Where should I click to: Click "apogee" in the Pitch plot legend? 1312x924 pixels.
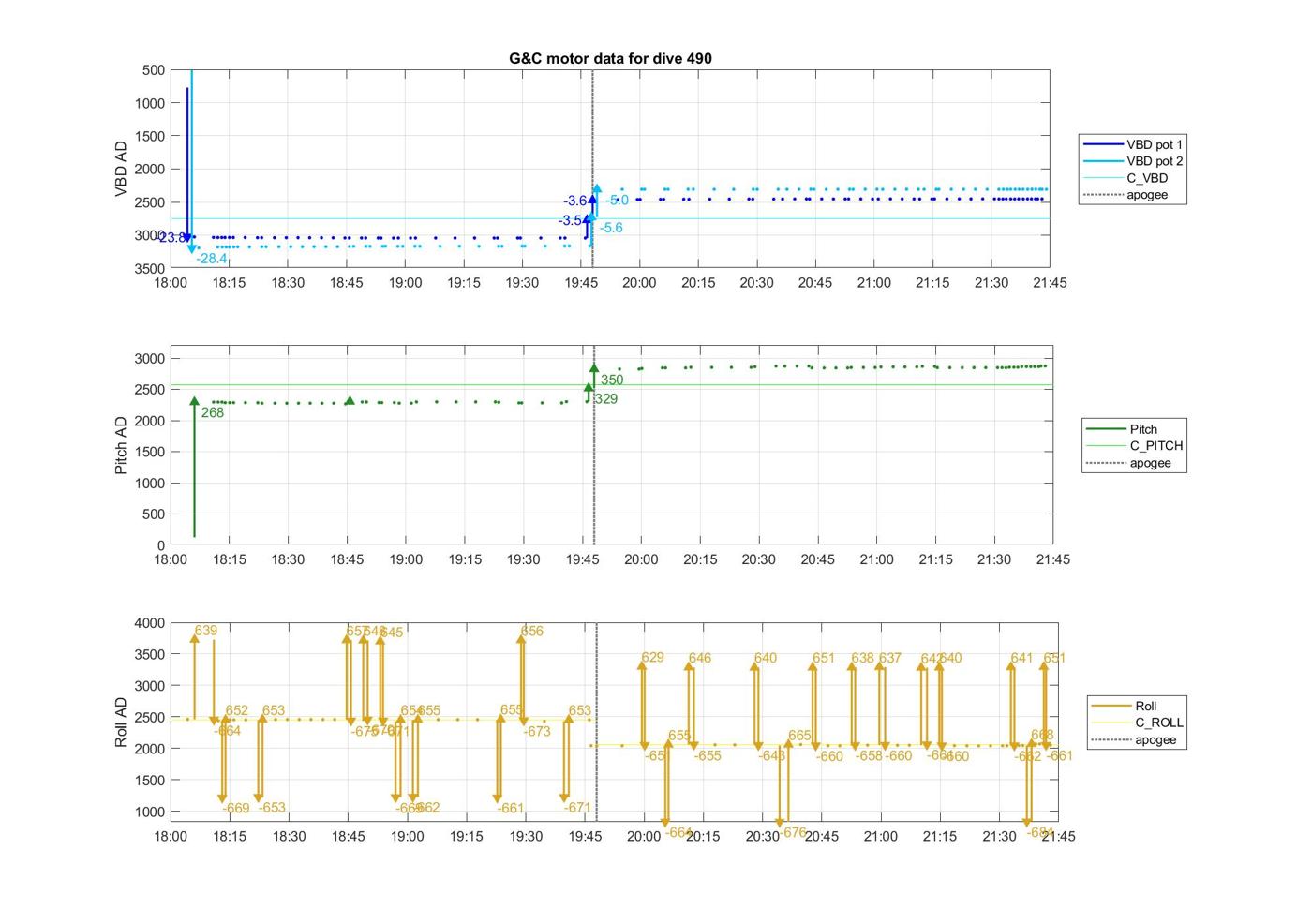coord(1150,463)
